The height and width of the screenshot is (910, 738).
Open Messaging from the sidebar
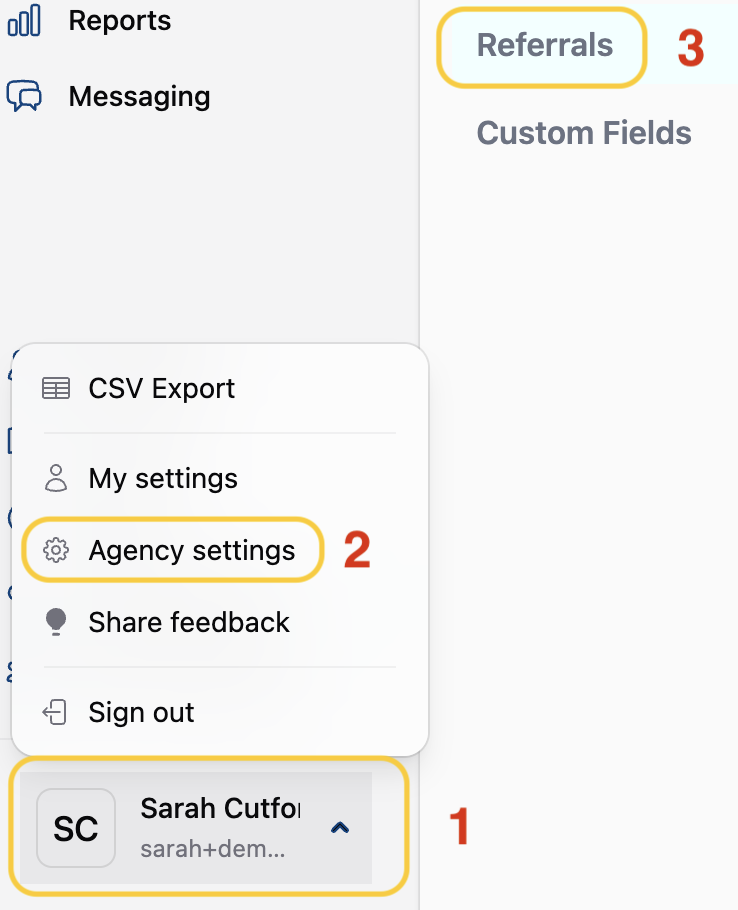point(139,96)
